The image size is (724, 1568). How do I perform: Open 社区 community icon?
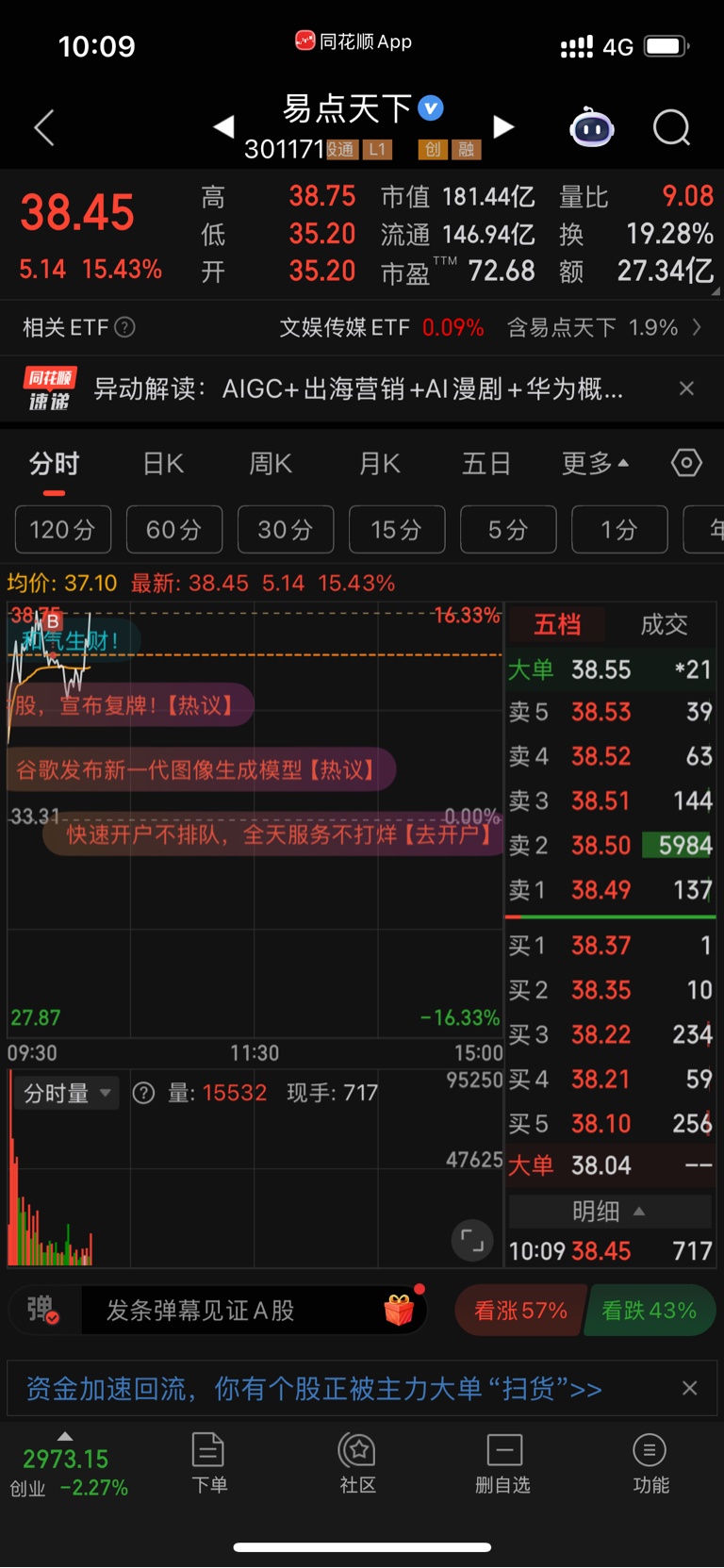[357, 1462]
